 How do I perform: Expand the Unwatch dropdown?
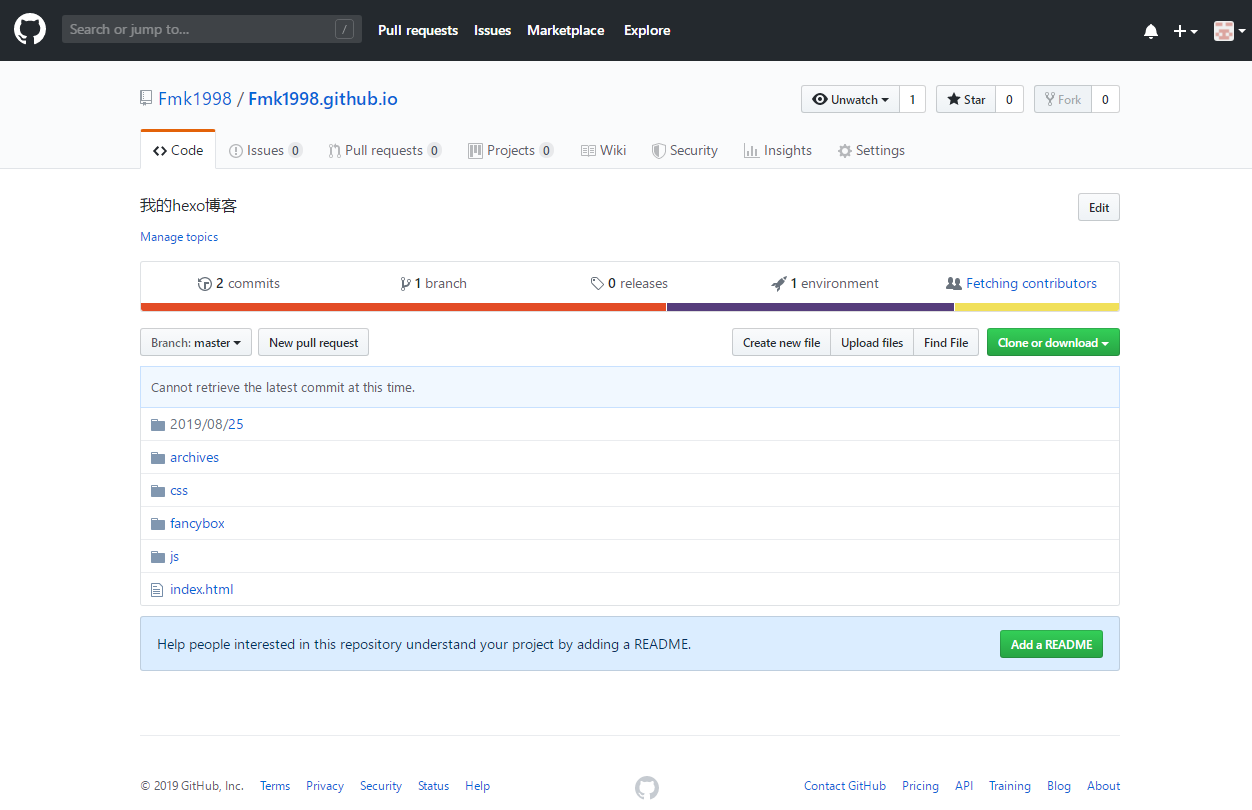click(850, 99)
